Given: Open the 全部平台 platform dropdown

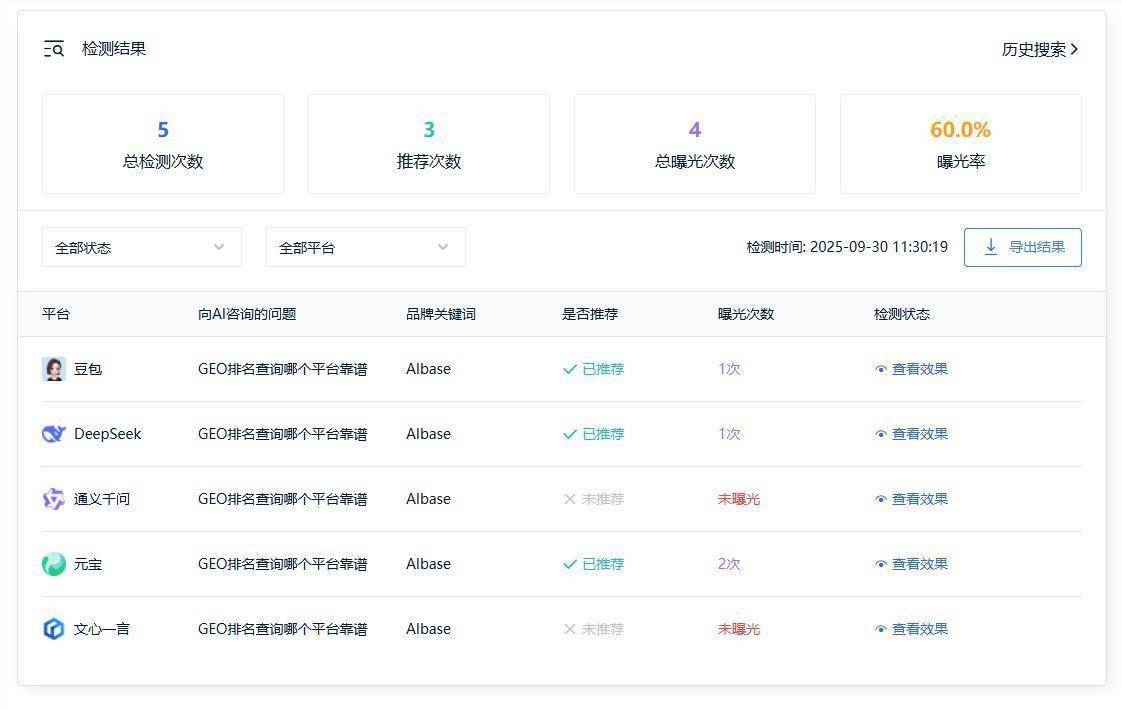Looking at the screenshot, I should pyautogui.click(x=366, y=247).
